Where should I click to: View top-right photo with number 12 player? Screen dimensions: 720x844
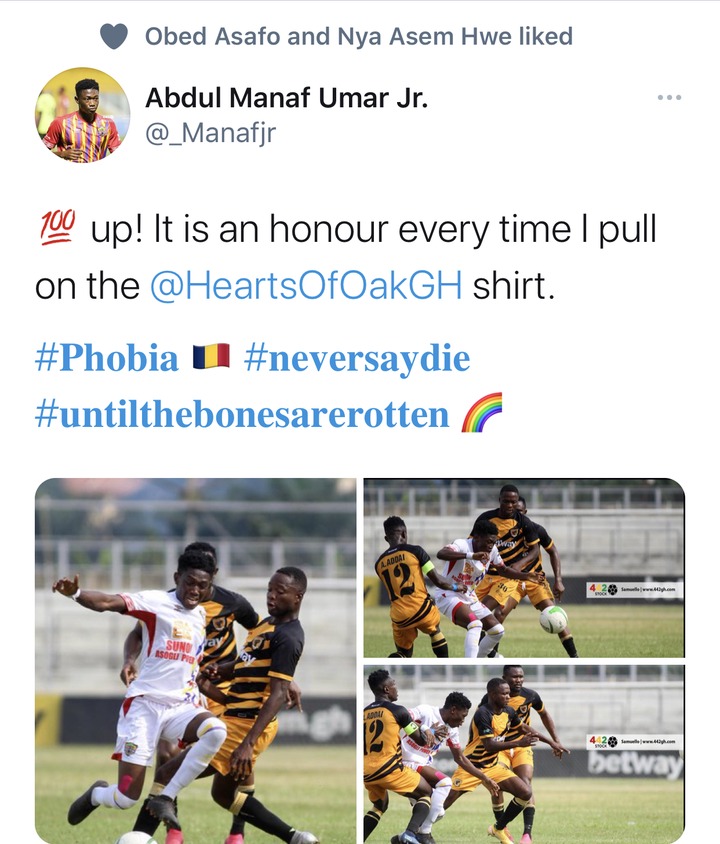point(524,568)
